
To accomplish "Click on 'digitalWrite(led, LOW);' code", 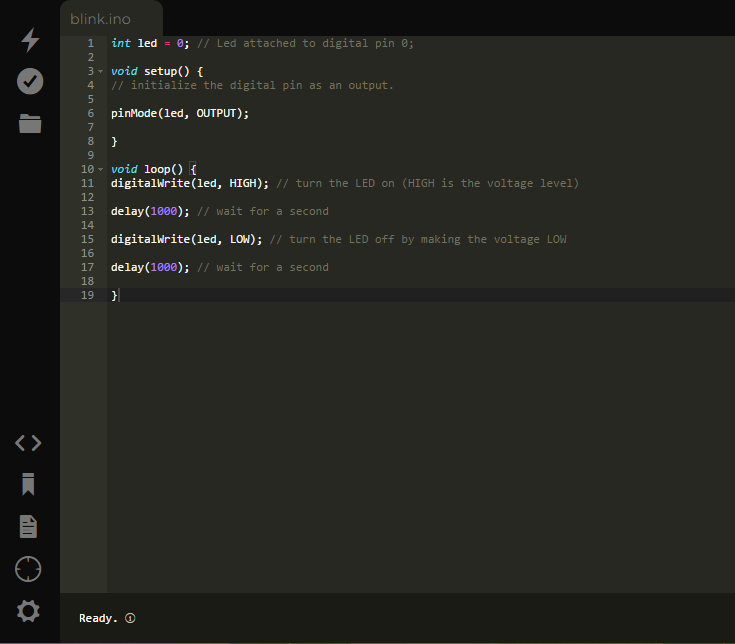I will click(187, 240).
